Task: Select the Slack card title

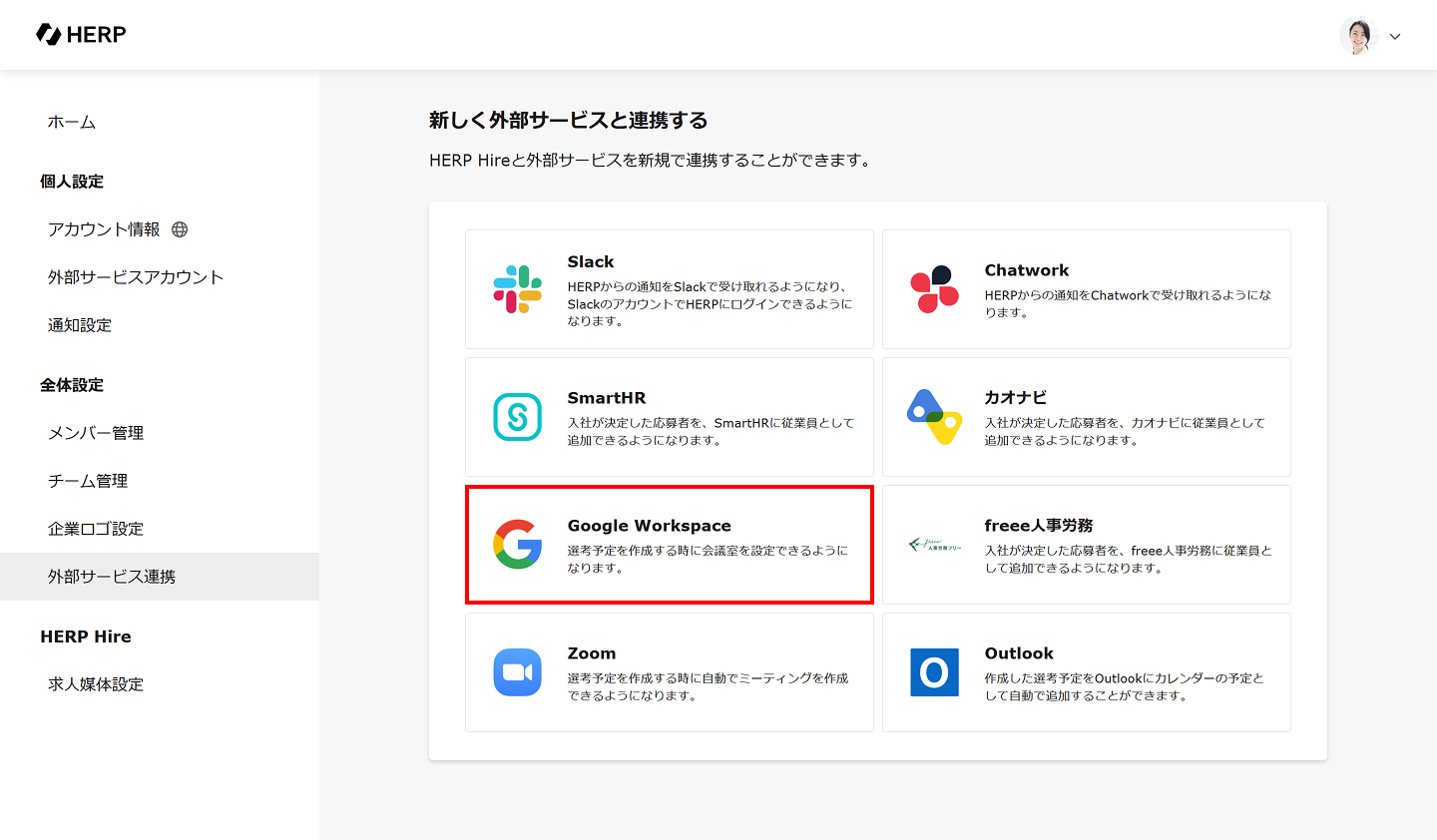Action: tap(591, 262)
